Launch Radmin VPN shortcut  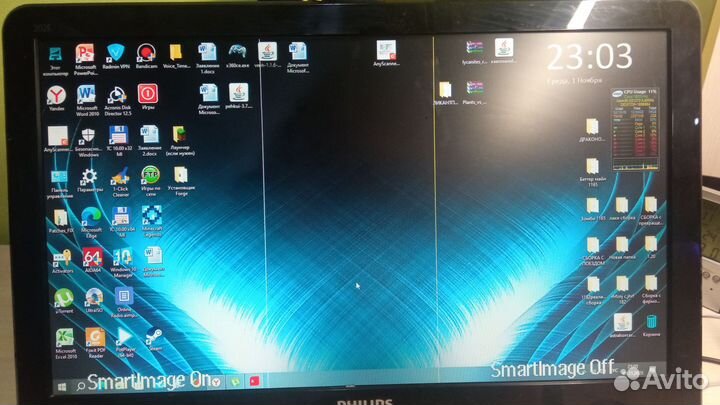(x=117, y=53)
